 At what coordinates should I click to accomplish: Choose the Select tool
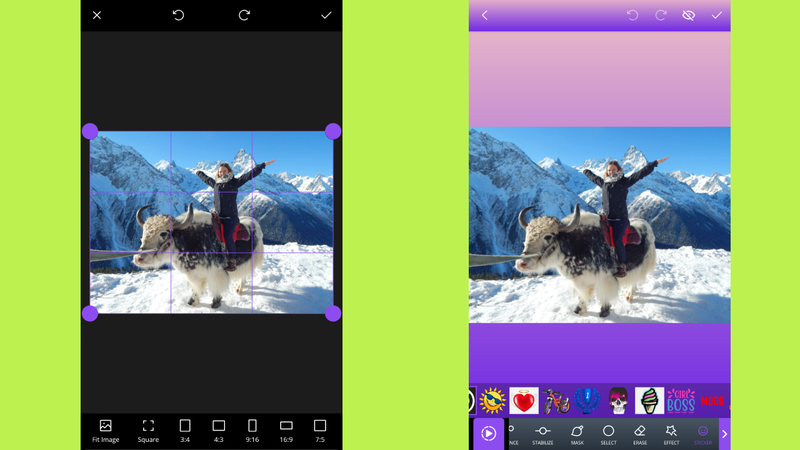pyautogui.click(x=608, y=434)
